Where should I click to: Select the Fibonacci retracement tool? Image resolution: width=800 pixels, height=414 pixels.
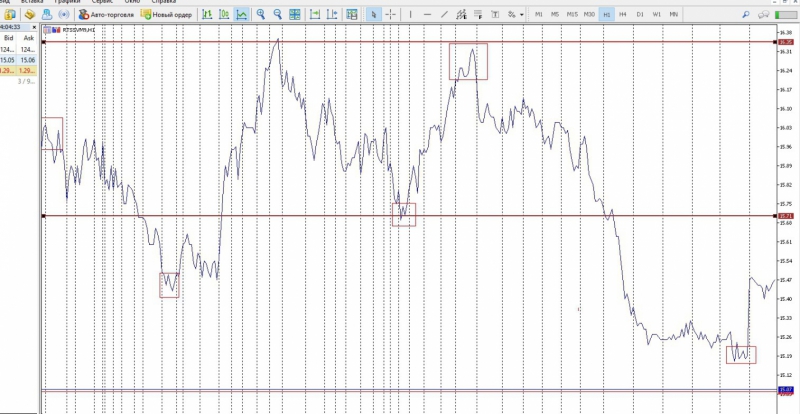[x=478, y=14]
